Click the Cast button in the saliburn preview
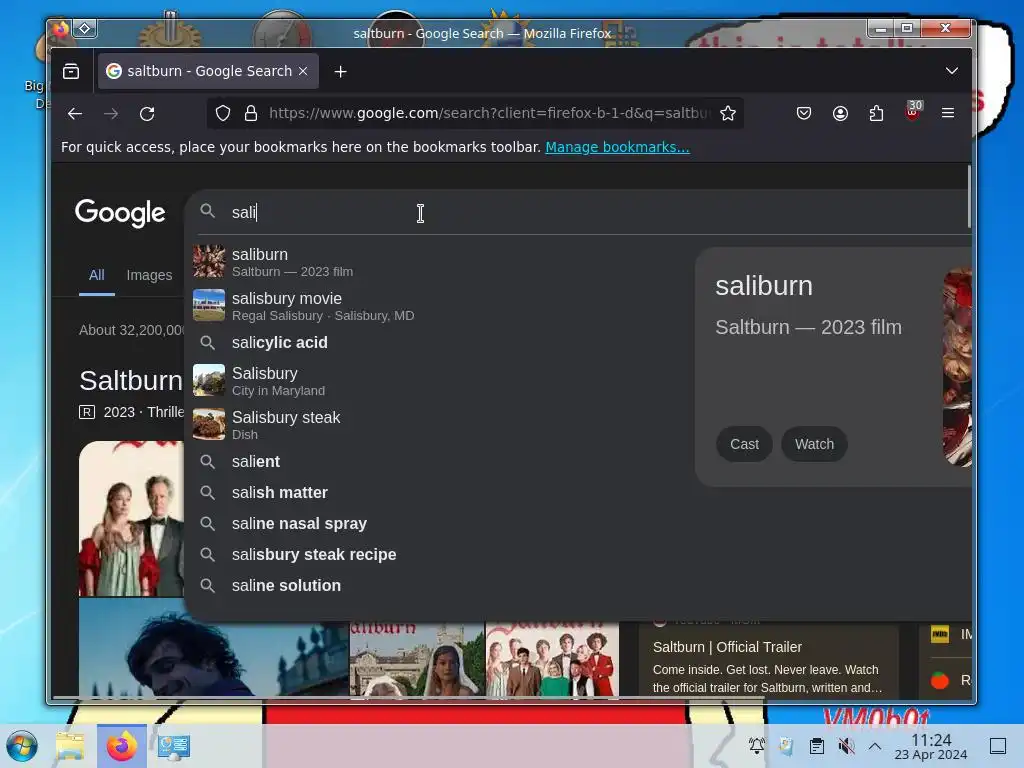 (x=744, y=444)
